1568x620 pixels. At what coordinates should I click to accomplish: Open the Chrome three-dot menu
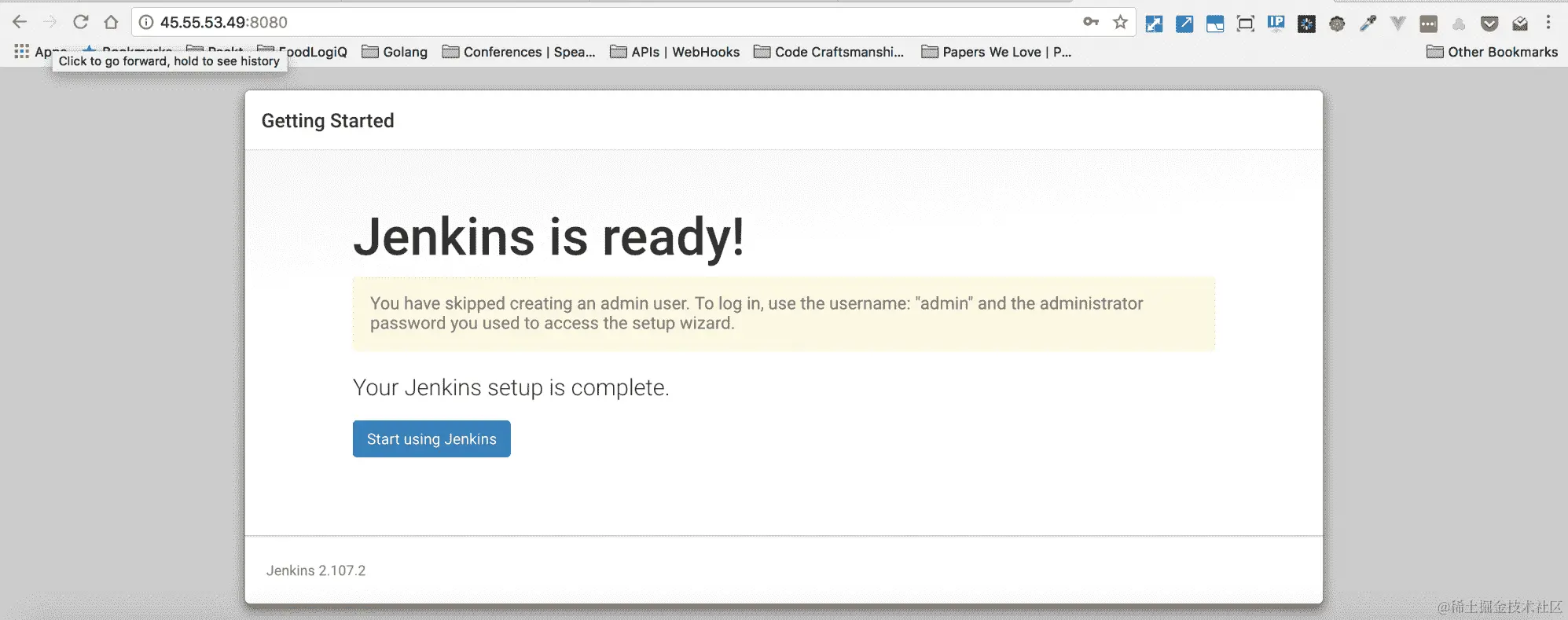click(1548, 22)
